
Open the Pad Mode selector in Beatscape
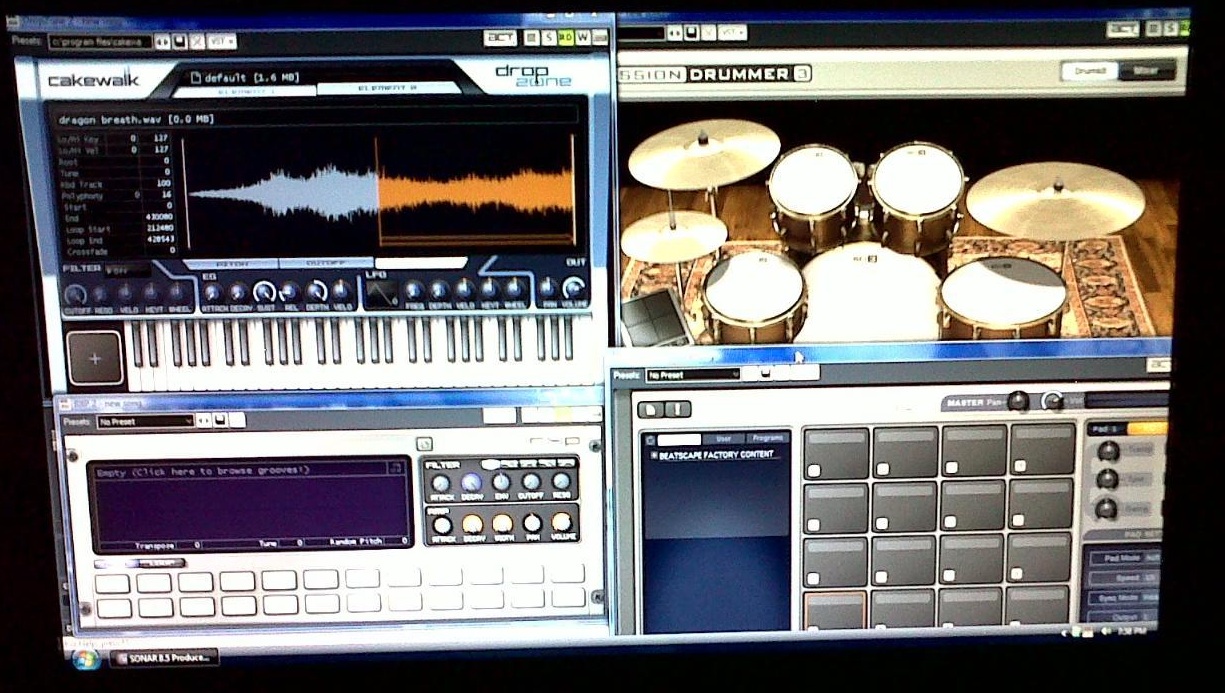[1124, 557]
